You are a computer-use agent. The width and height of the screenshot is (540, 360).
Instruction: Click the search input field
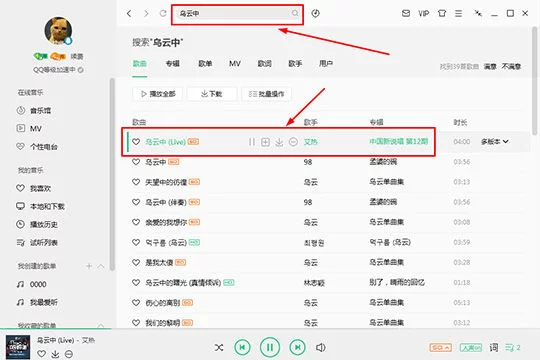tap(237, 13)
